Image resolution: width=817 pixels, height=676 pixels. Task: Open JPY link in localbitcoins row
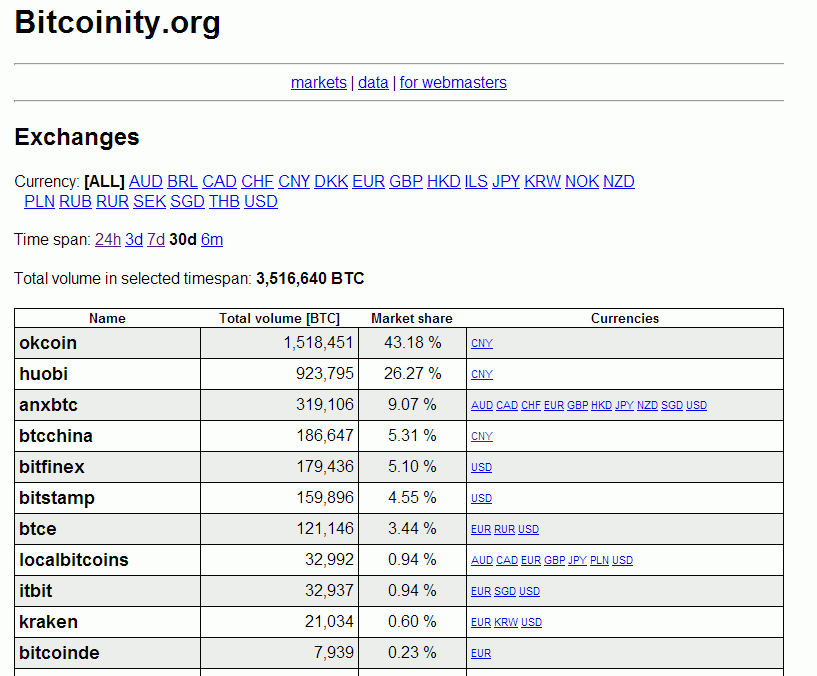click(577, 560)
